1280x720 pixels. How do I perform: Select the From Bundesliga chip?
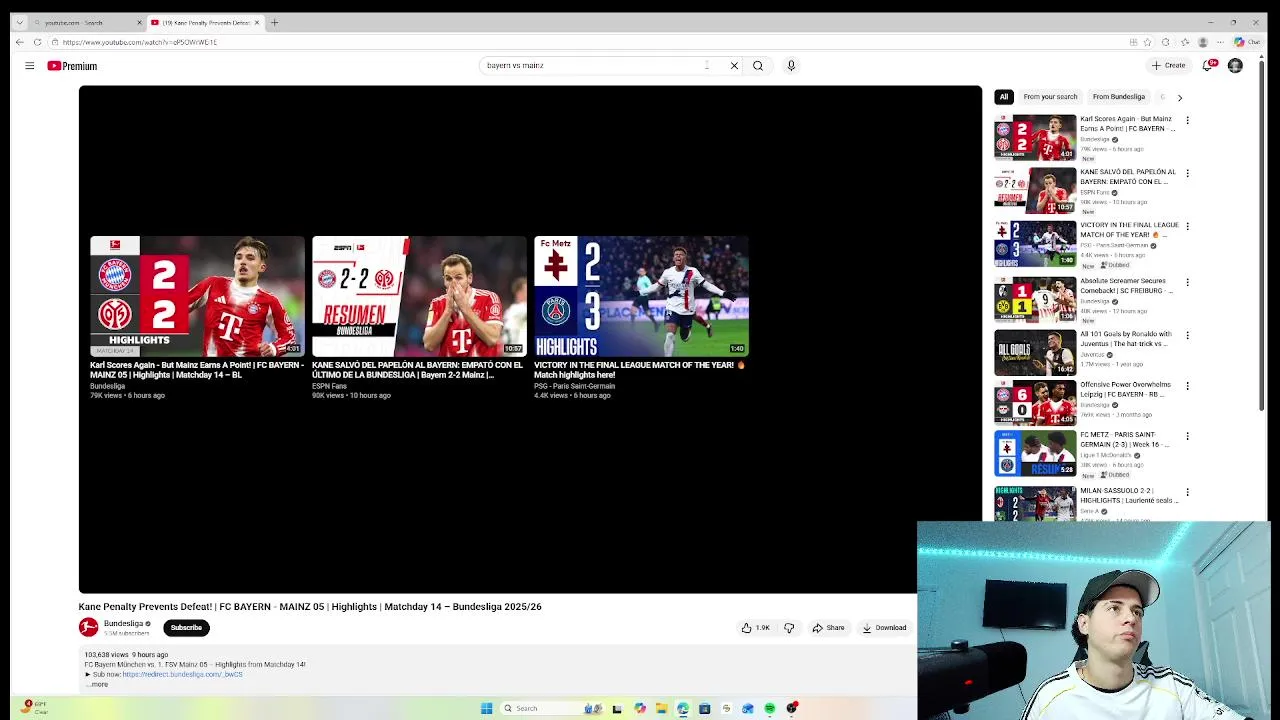[1119, 97]
